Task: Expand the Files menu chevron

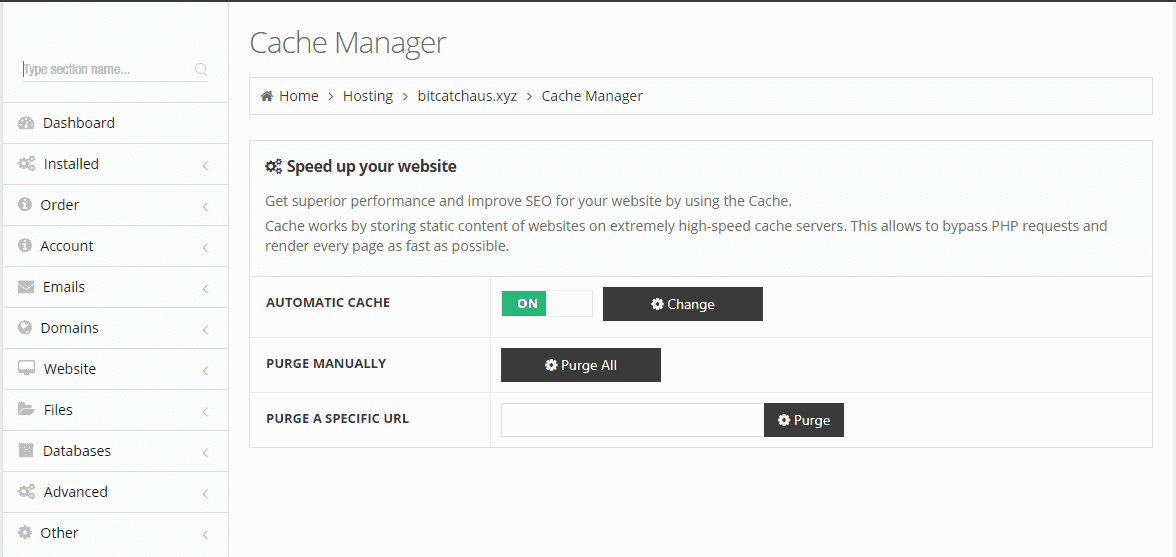Action: tap(205, 412)
